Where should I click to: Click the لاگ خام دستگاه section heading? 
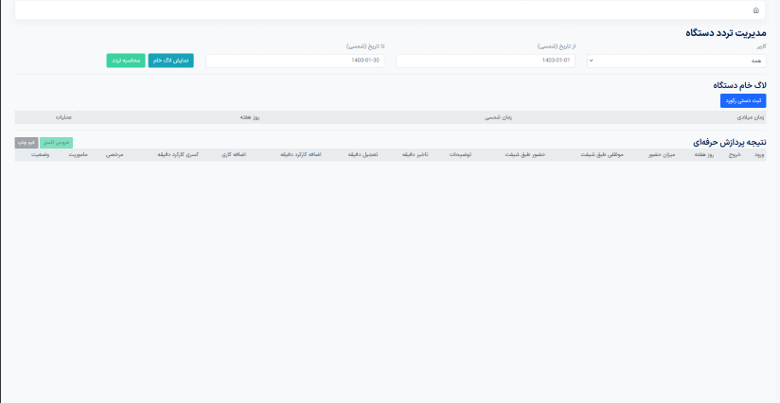740,85
